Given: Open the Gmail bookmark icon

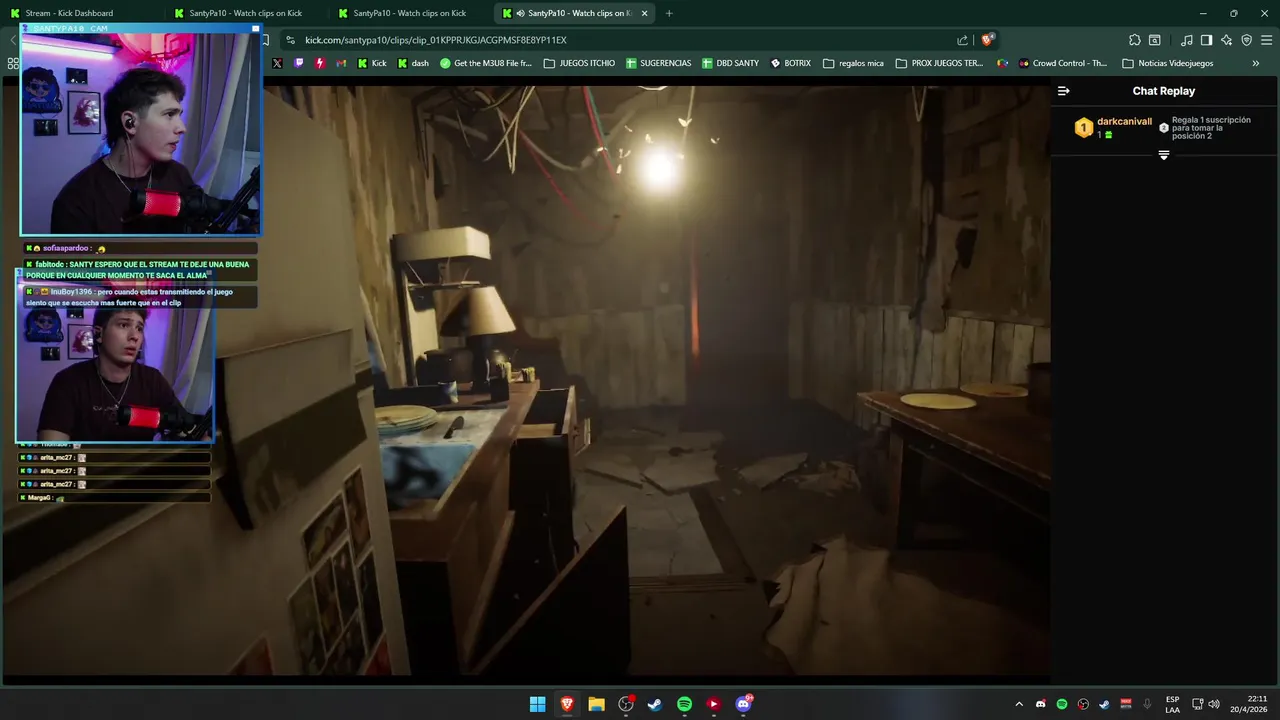Looking at the screenshot, I should (341, 63).
